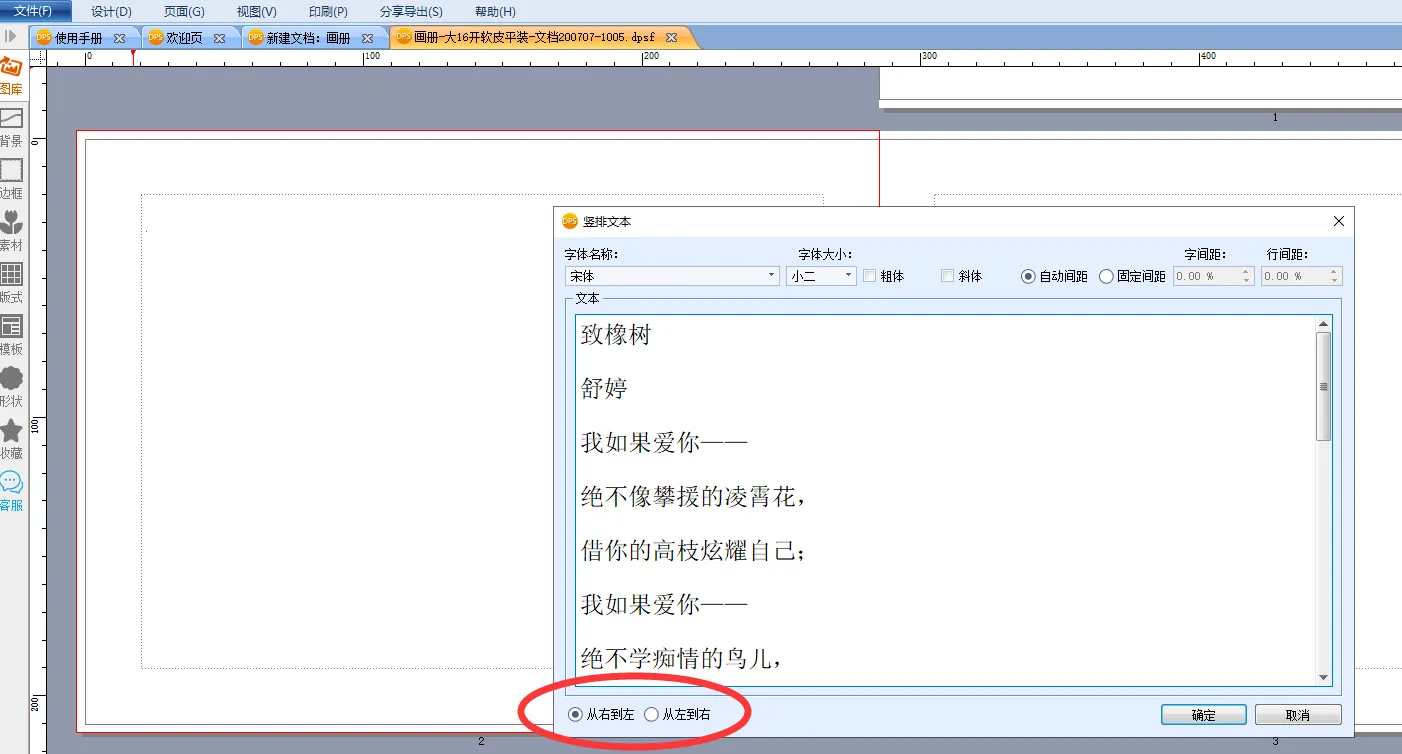The height and width of the screenshot is (754, 1402).
Task: Close the 竖排文本 dialog
Action: (1339, 221)
